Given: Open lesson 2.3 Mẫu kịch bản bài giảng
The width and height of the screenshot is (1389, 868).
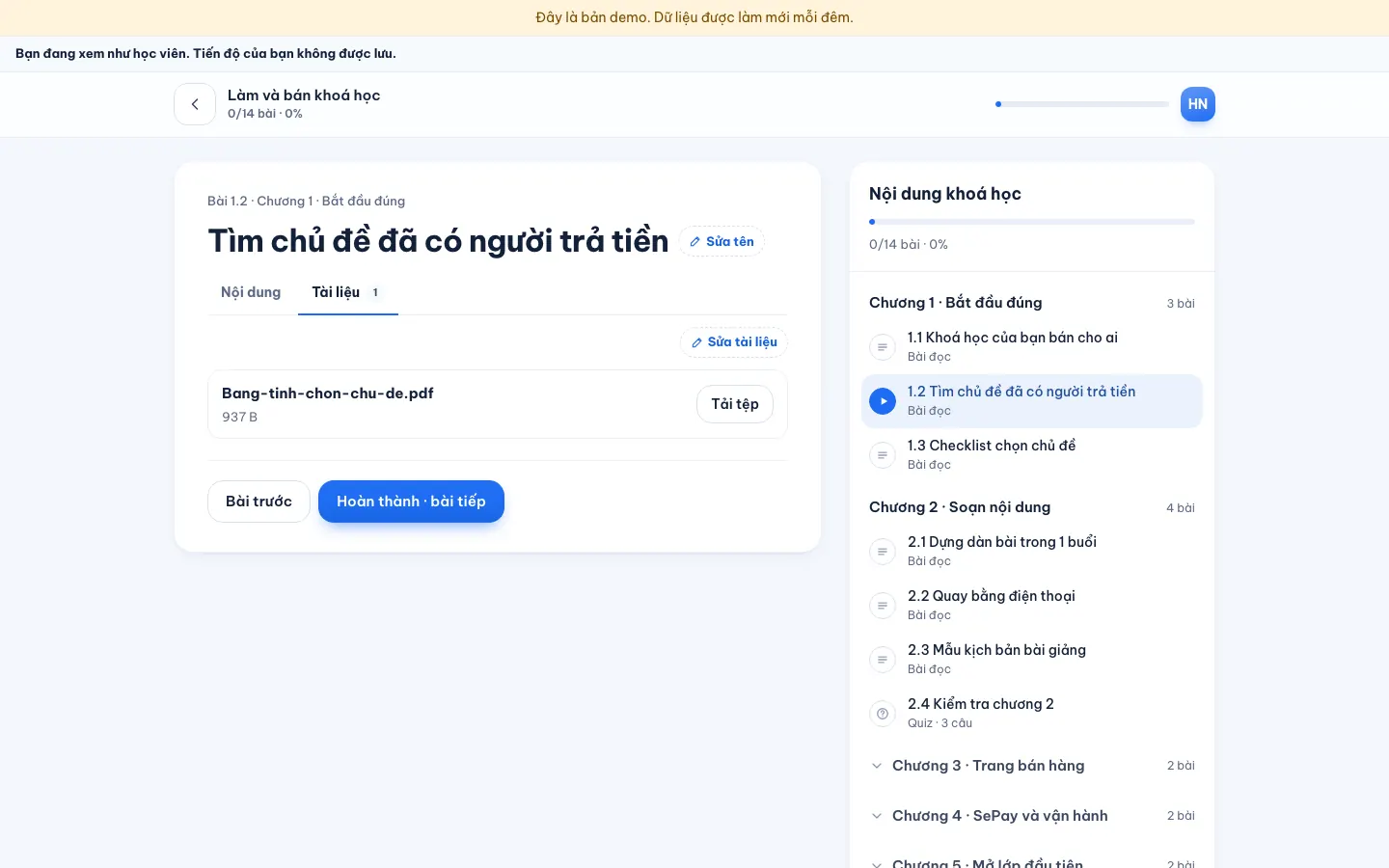Looking at the screenshot, I should (1032, 660).
